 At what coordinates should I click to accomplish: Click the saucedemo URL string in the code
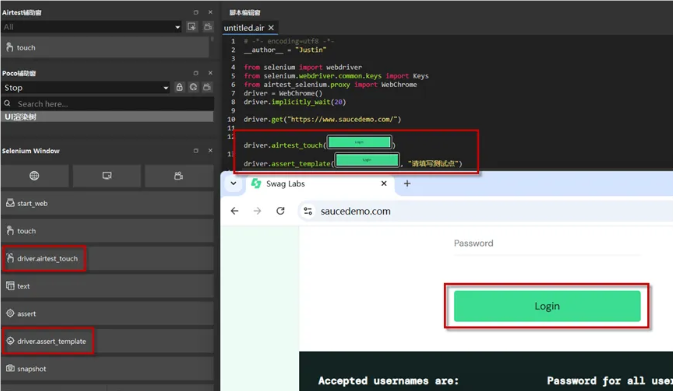click(x=343, y=119)
